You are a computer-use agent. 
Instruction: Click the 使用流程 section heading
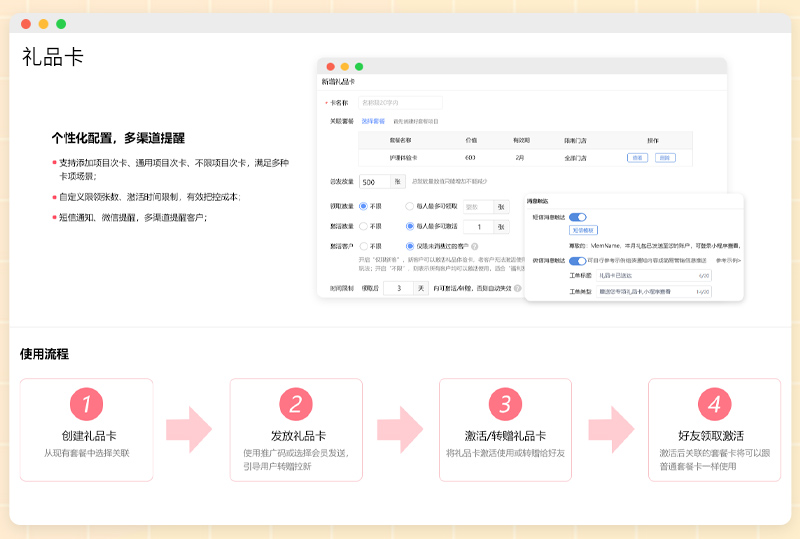44,354
